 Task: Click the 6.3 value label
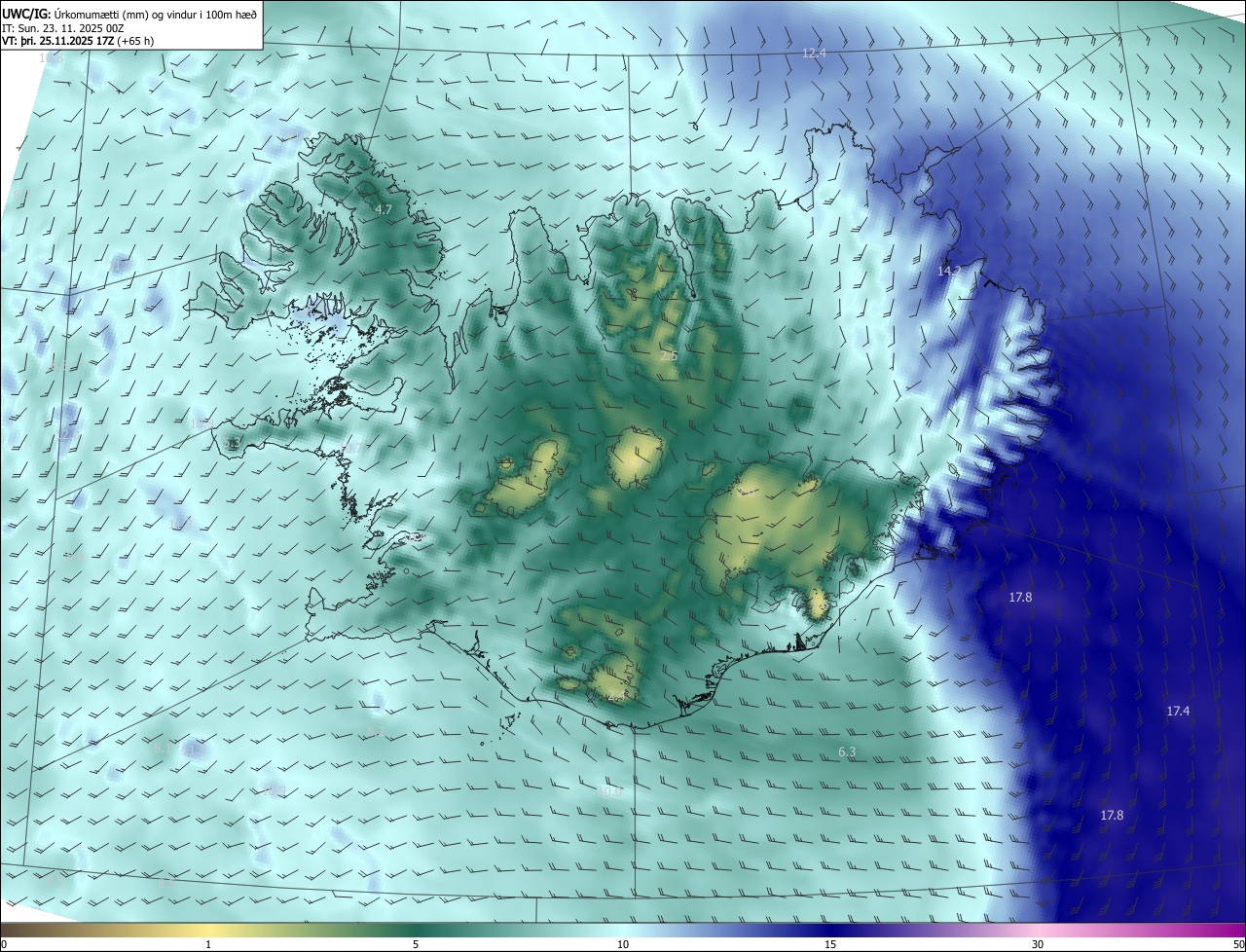tap(847, 752)
